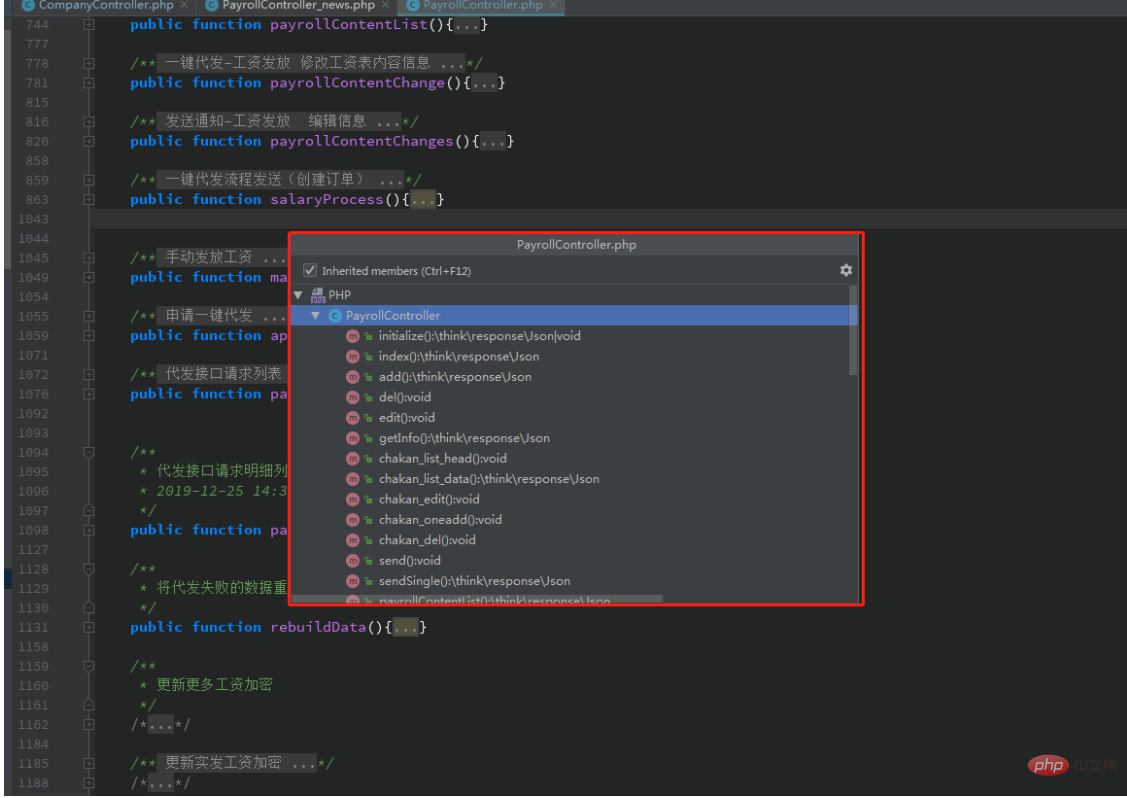Select chakan_list_head():void in the structure list

click(443, 459)
